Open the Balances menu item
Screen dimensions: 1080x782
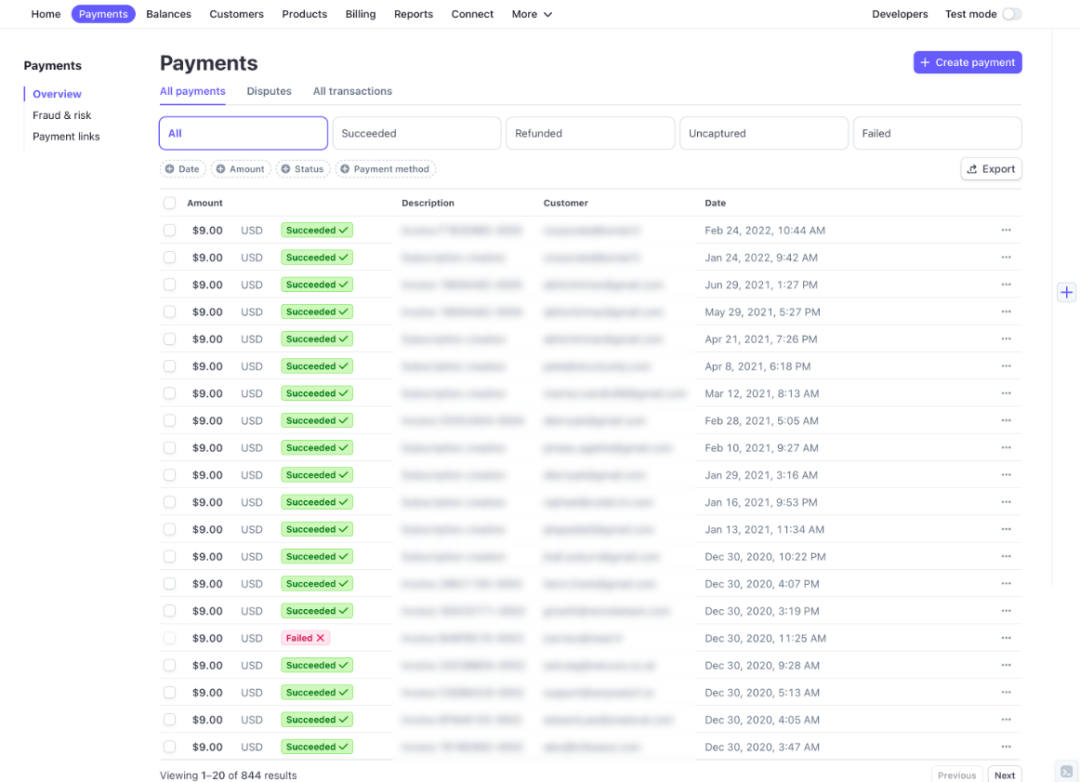(169, 14)
